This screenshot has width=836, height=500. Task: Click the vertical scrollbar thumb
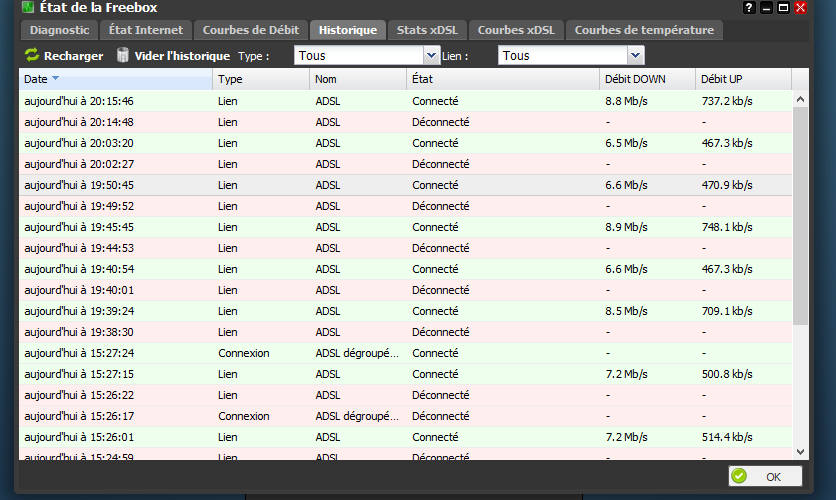(800, 216)
